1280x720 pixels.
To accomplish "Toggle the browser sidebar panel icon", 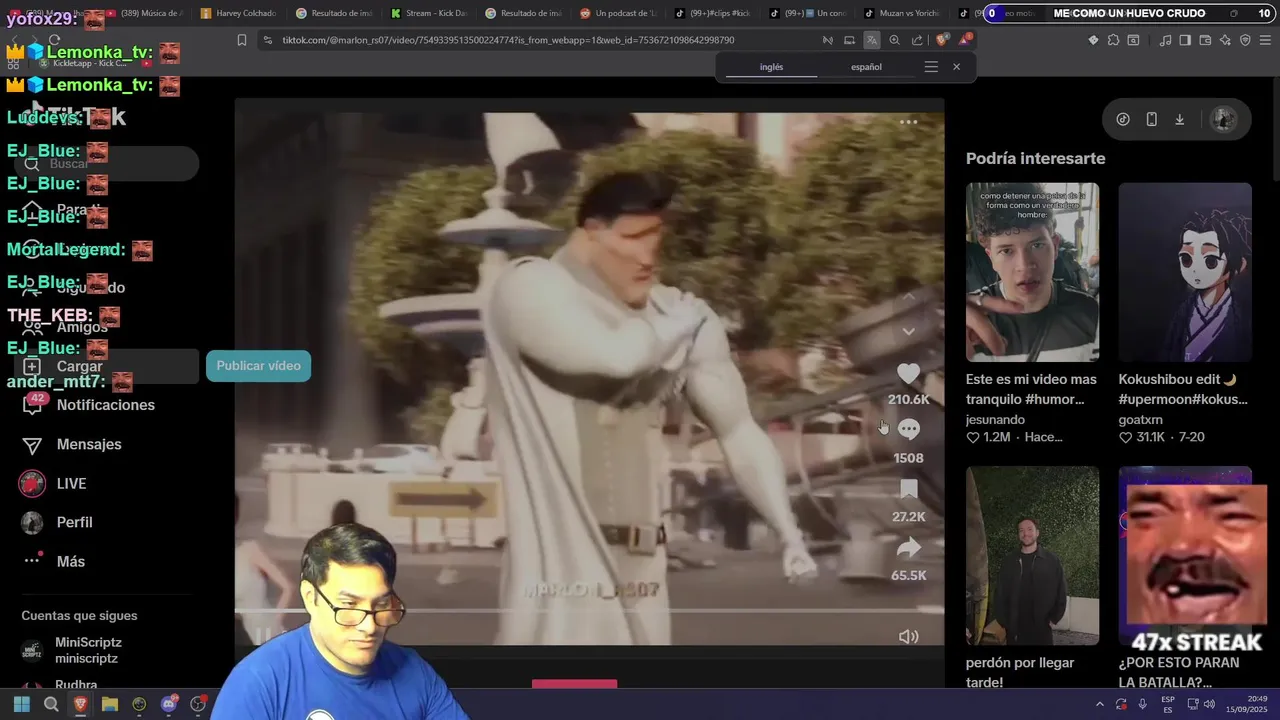I will click(x=1185, y=40).
